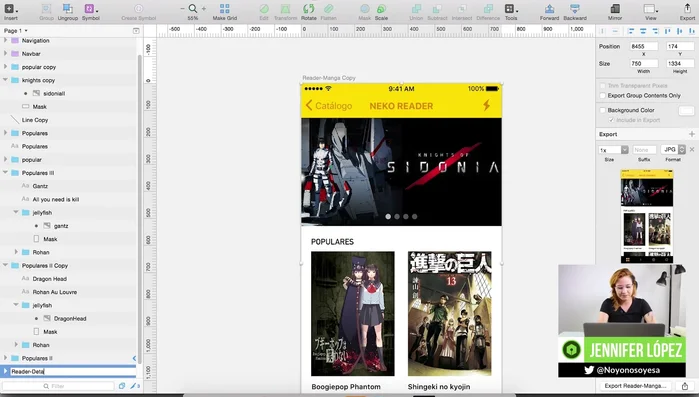Distribute horizontally using the first inspector icon
Viewport: 699px width, 397px height.
[x=603, y=31]
